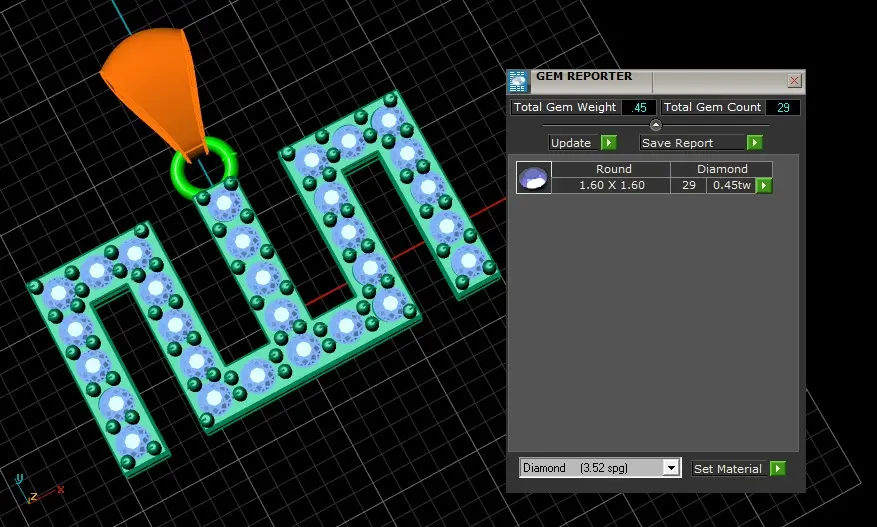Click the Total Gem Weight value .45
Screen dimensions: 877x527
tap(638, 107)
